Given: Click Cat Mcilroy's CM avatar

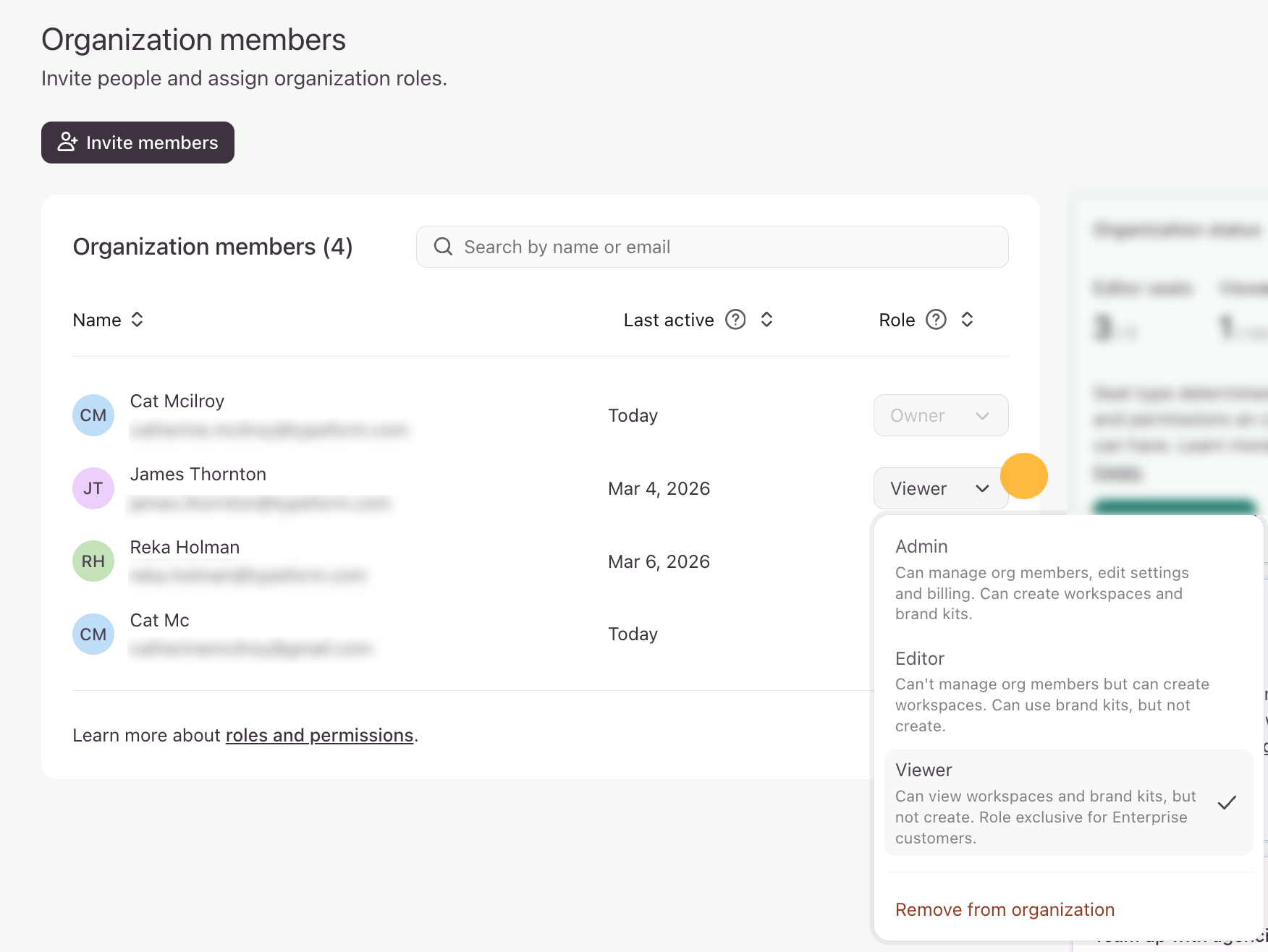Looking at the screenshot, I should pyautogui.click(x=93, y=415).
